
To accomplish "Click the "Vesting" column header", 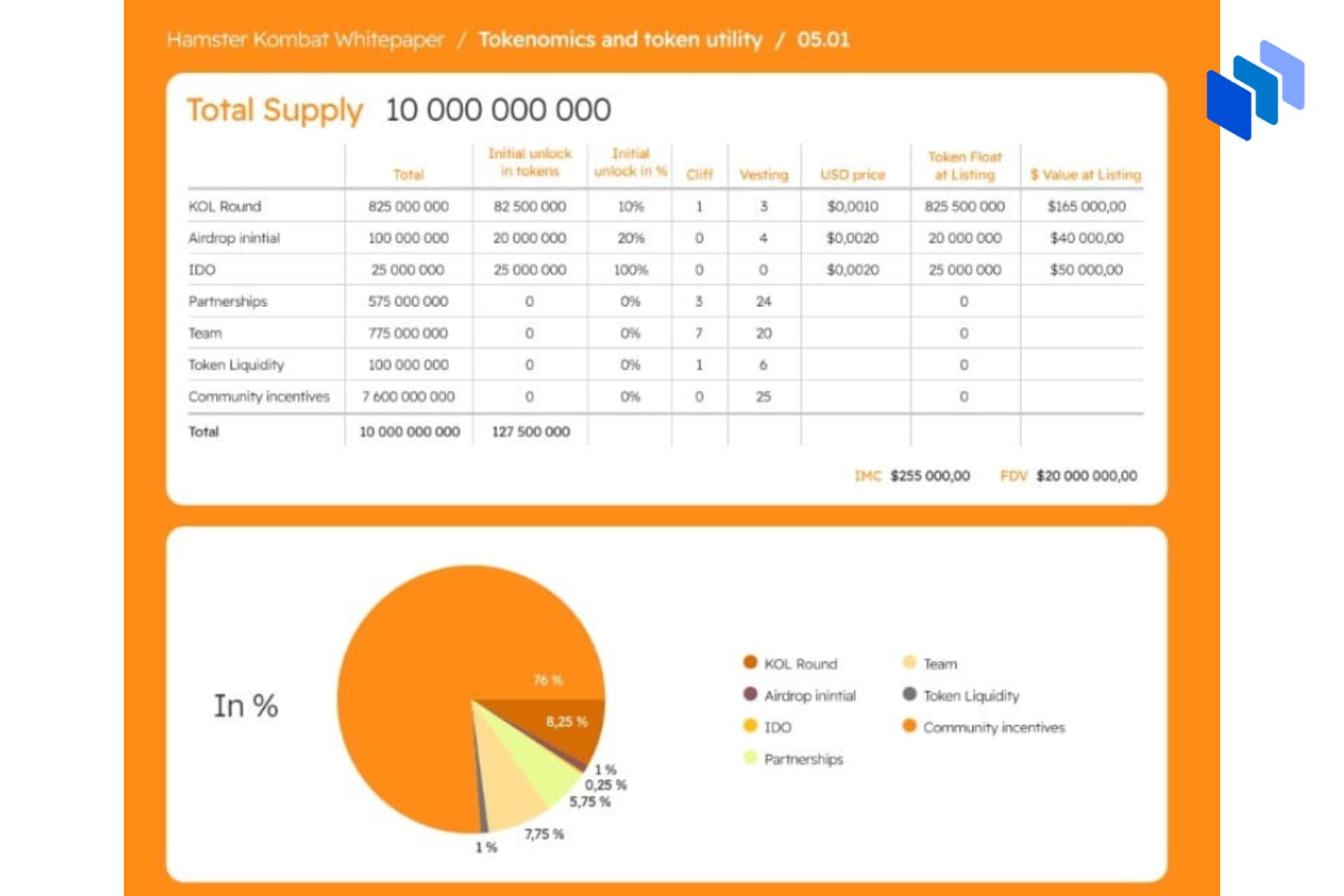I will click(763, 174).
